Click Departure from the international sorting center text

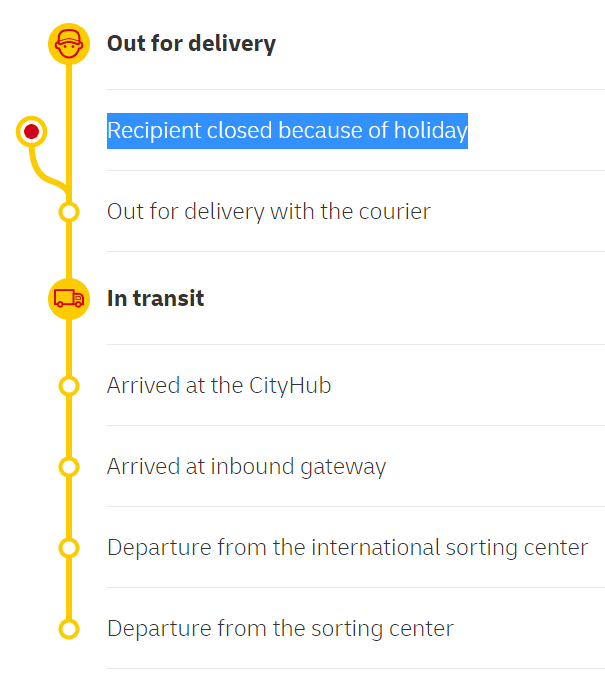347,548
